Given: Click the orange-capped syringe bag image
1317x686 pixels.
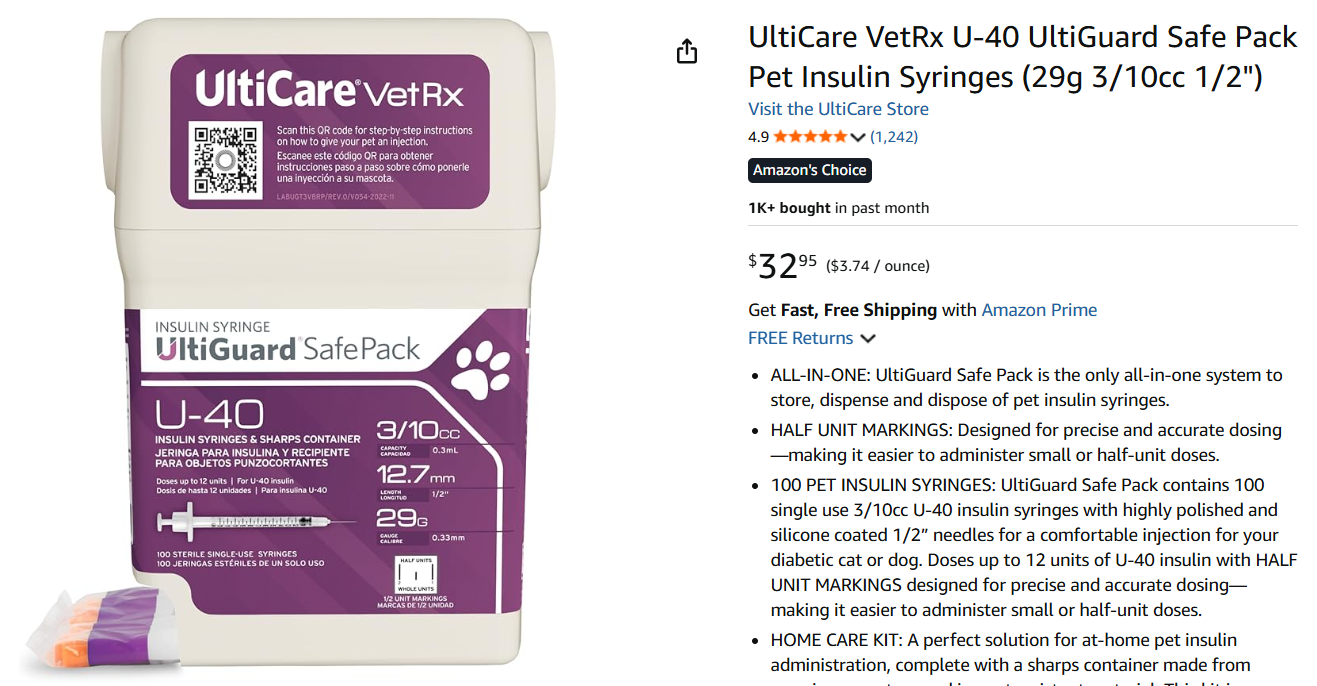Looking at the screenshot, I should (x=101, y=627).
